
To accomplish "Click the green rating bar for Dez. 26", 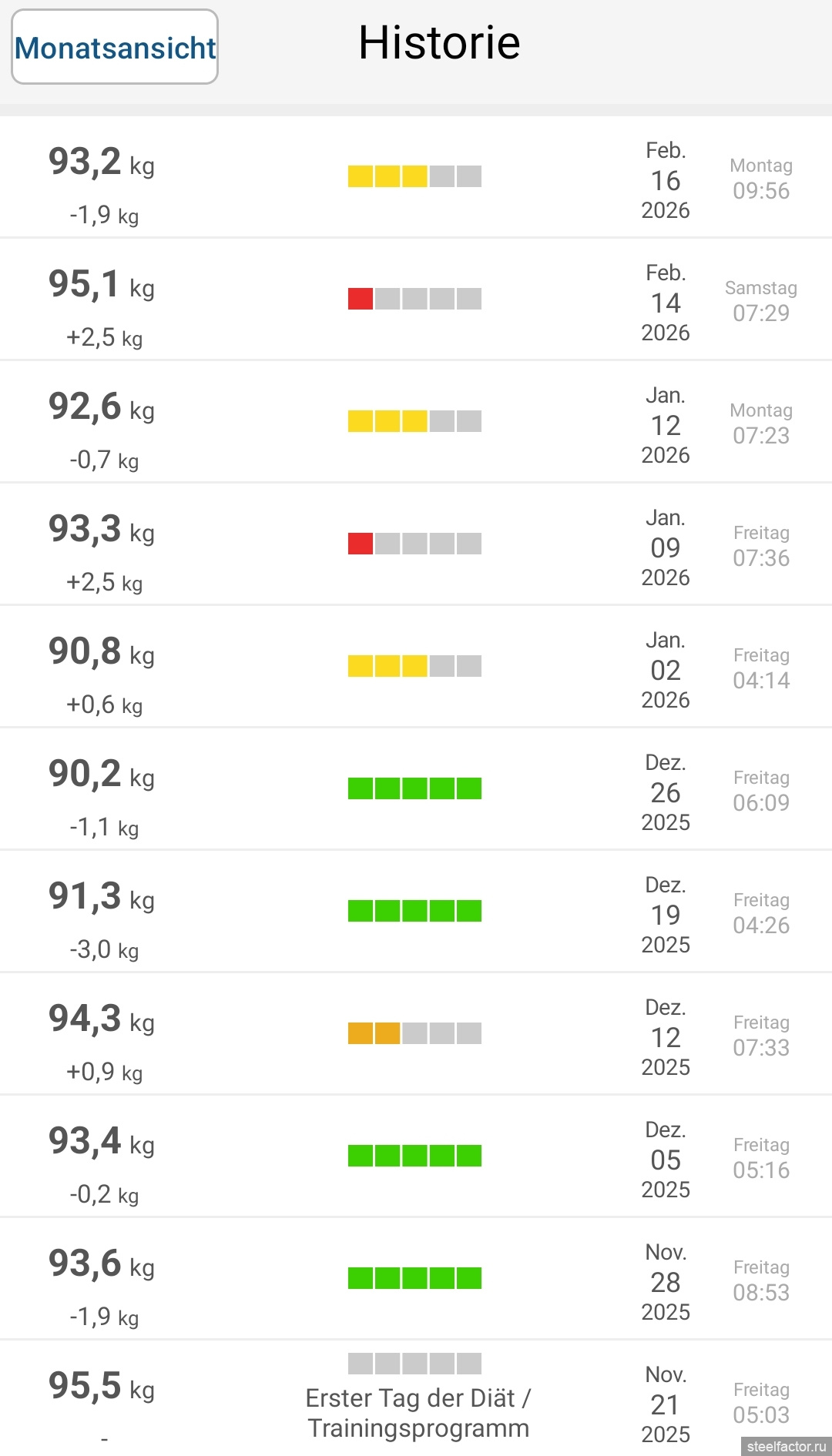I will tap(414, 788).
